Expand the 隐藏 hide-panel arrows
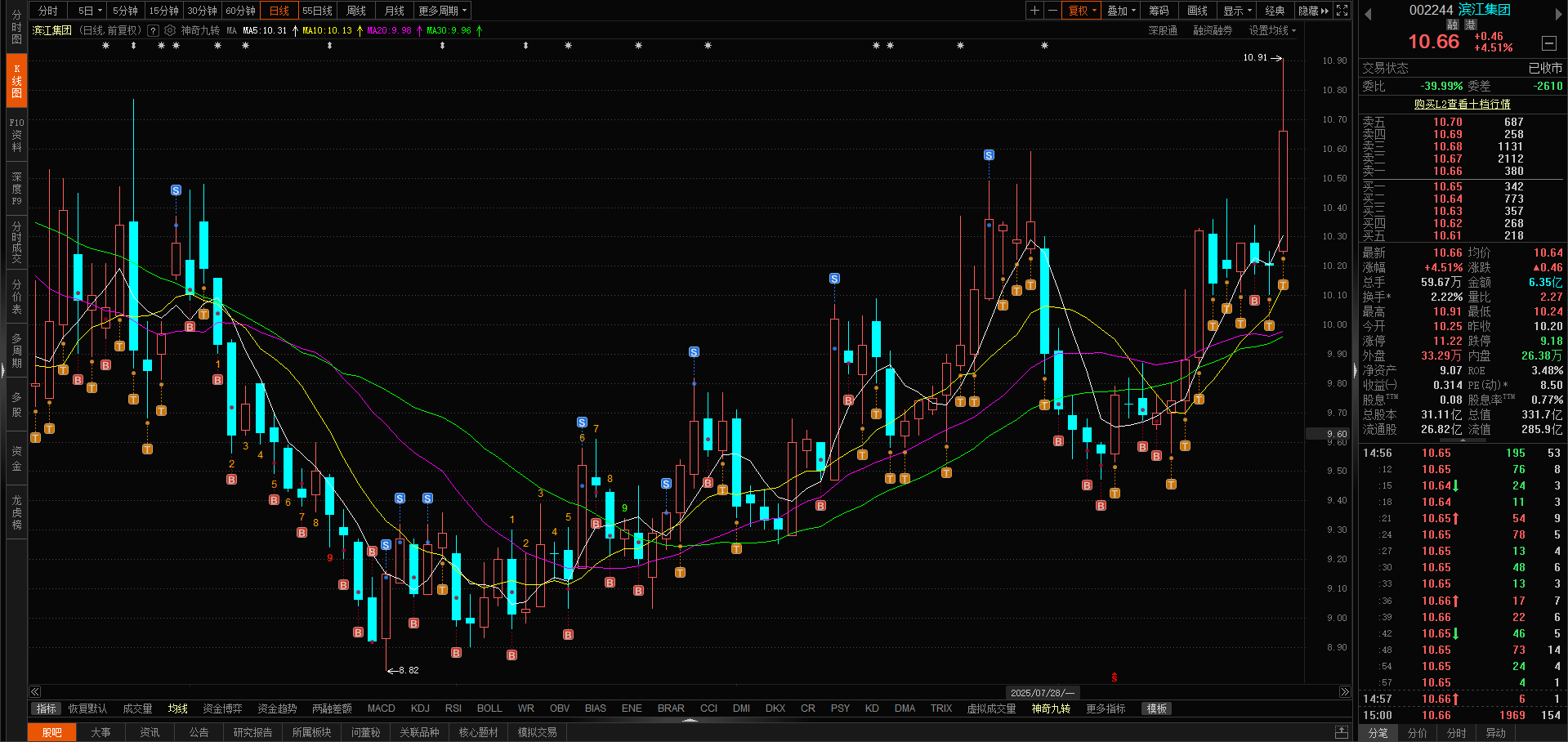 pyautogui.click(x=1313, y=11)
